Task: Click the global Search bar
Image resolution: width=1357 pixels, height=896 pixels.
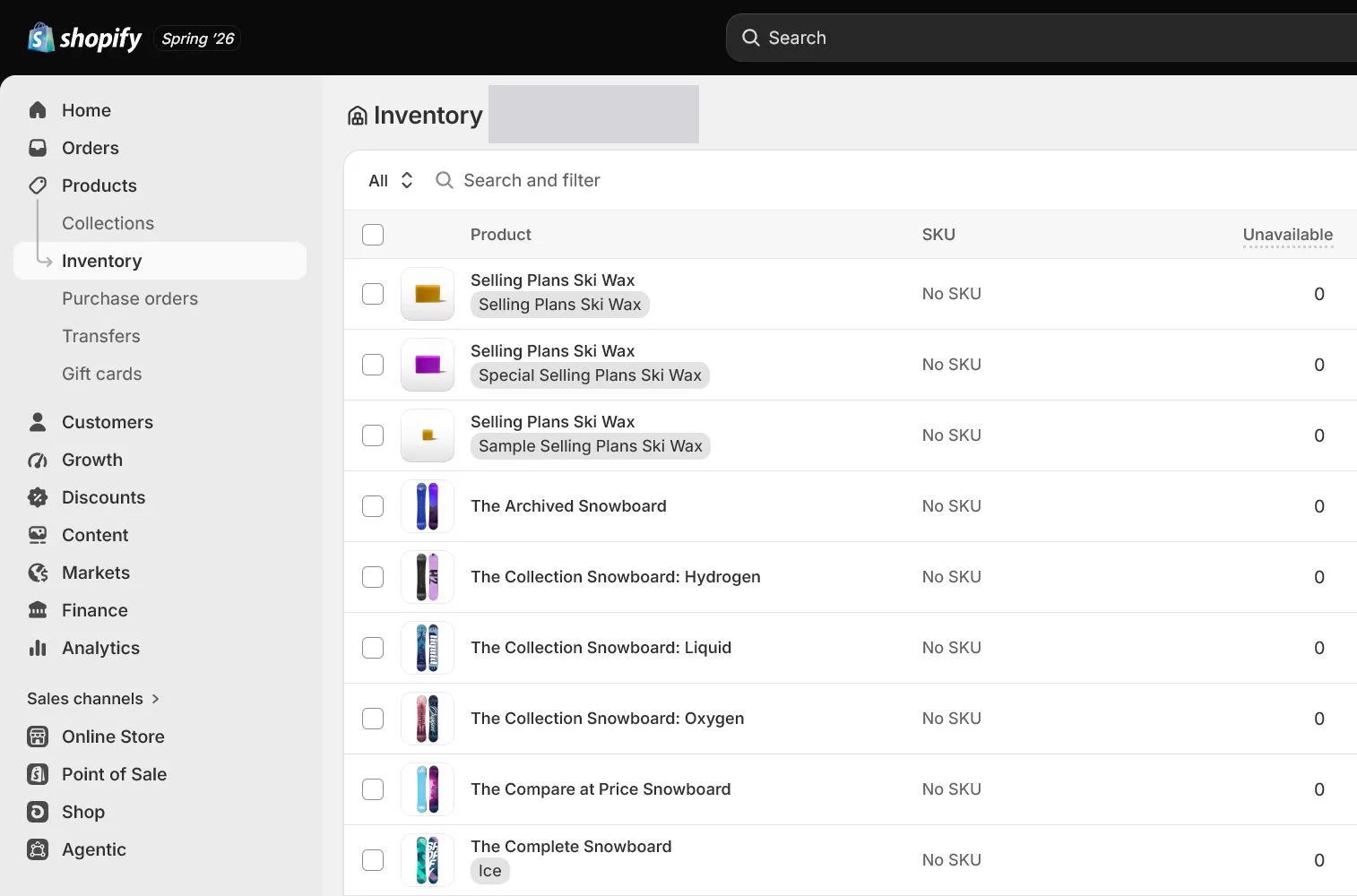Action: [x=1042, y=38]
